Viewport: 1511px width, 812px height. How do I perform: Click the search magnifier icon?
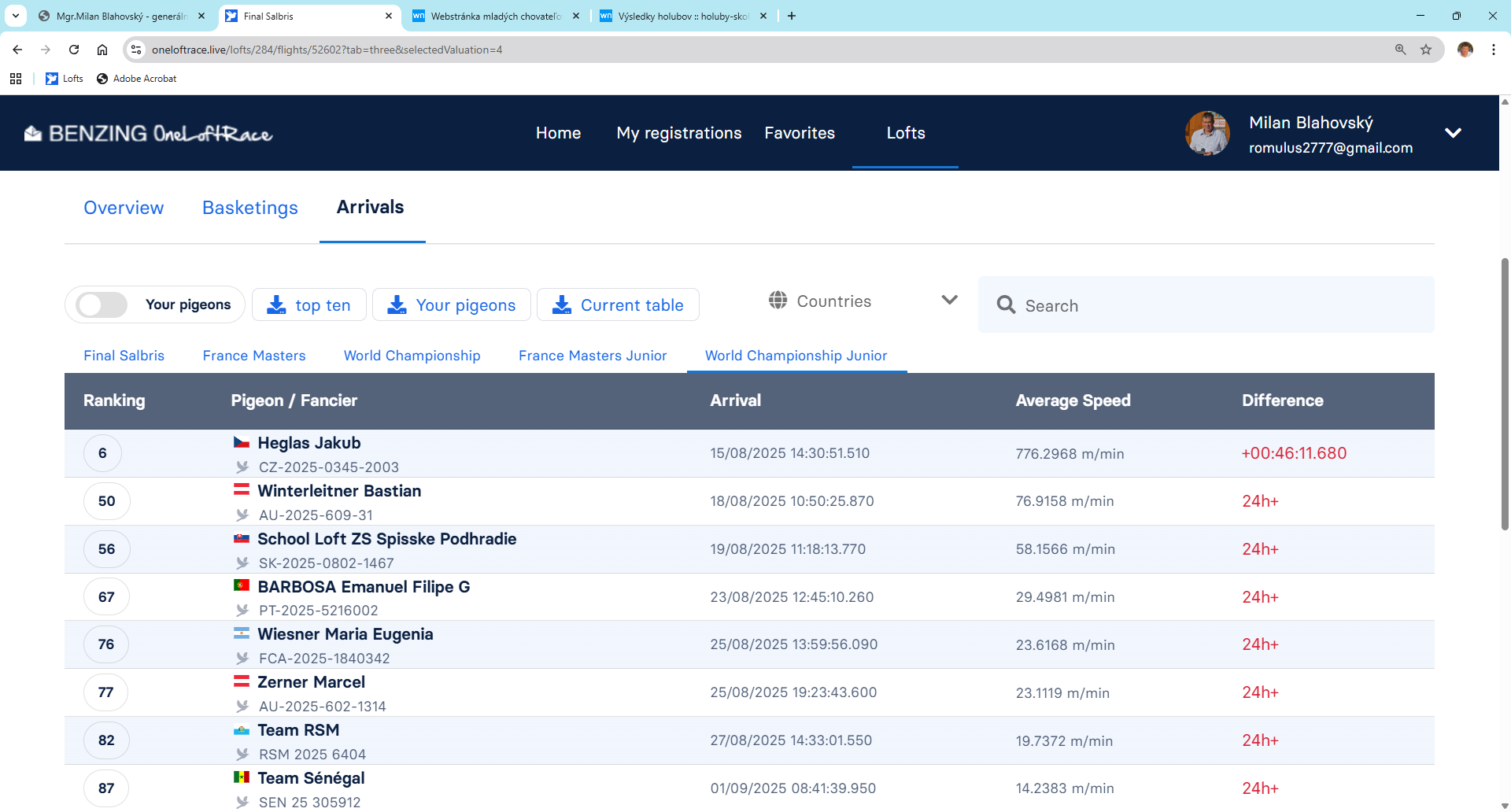click(1006, 305)
